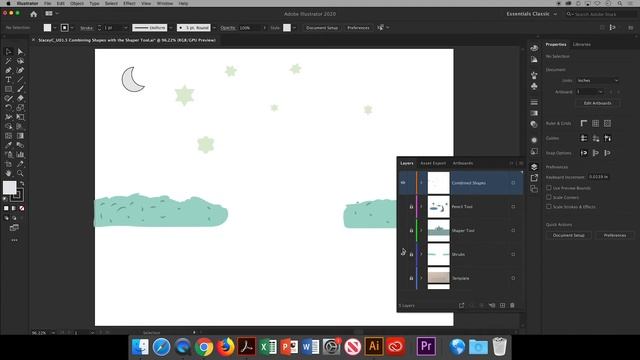Delete selected layer with trash icon
640x360 pixels.
tap(512, 305)
